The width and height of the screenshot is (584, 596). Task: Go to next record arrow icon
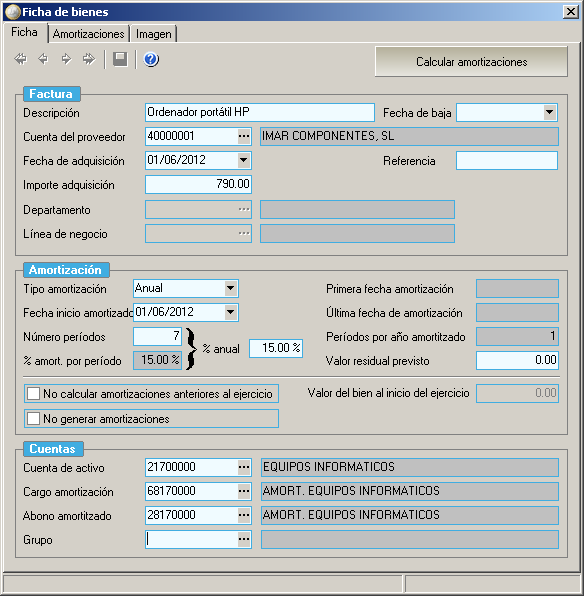(66, 59)
